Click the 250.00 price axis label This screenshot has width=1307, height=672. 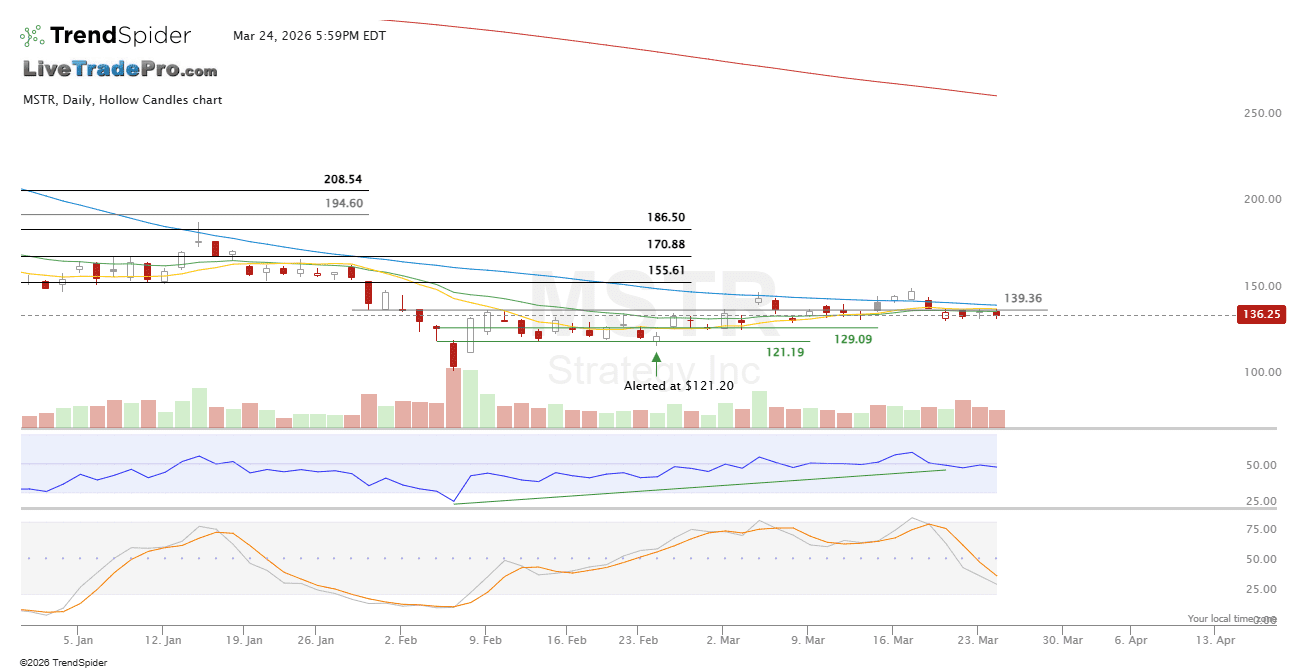1262,113
